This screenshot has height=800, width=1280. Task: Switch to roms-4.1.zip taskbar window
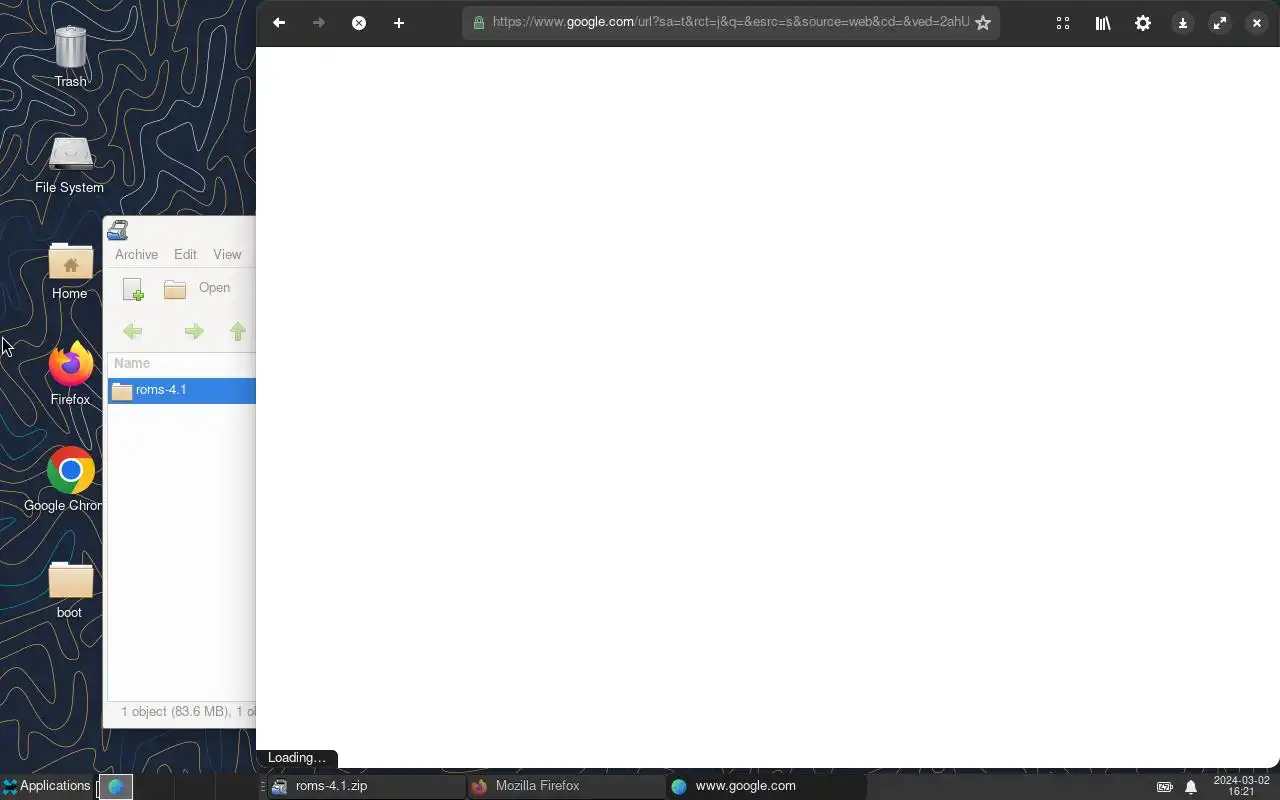pyautogui.click(x=365, y=786)
